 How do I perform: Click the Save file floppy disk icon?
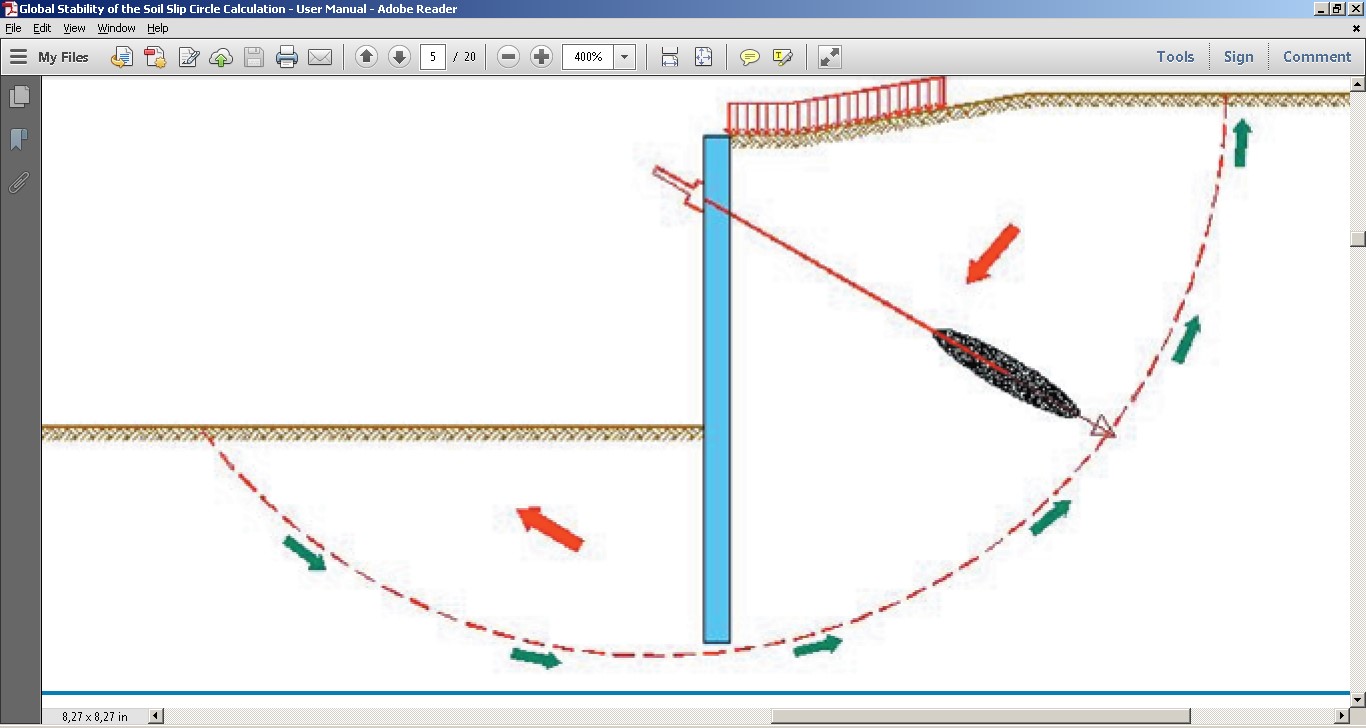[x=254, y=57]
